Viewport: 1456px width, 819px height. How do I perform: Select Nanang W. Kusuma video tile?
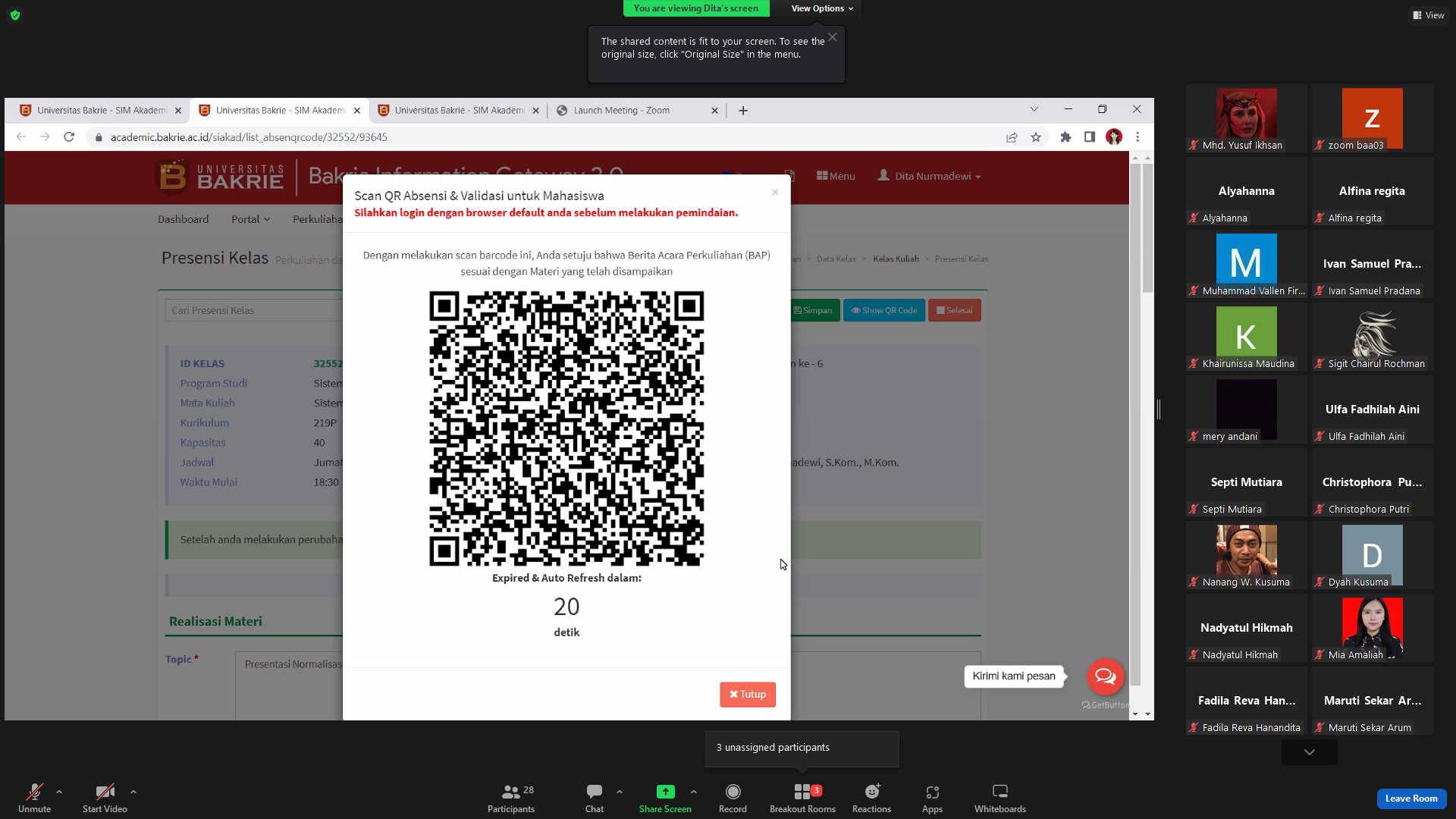(1246, 556)
